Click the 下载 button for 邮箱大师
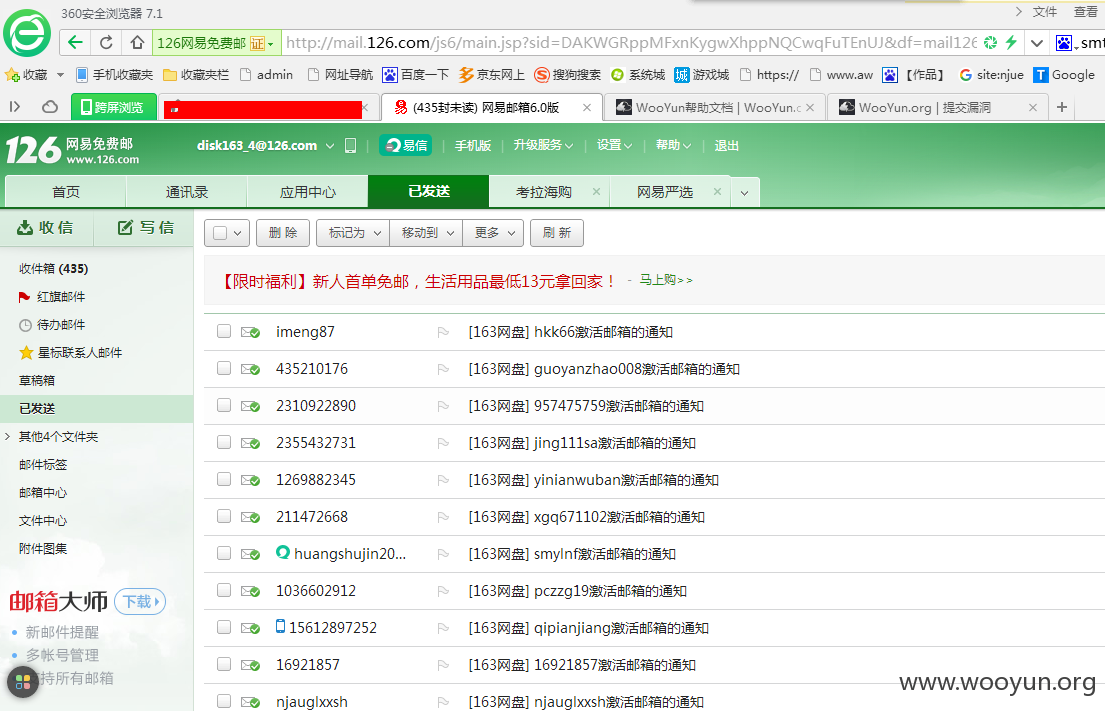 140,602
